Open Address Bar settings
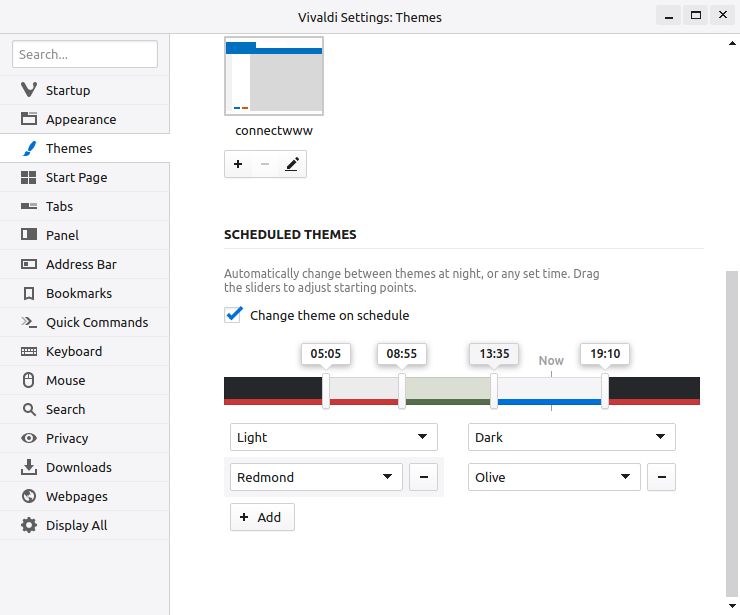 pos(84,264)
